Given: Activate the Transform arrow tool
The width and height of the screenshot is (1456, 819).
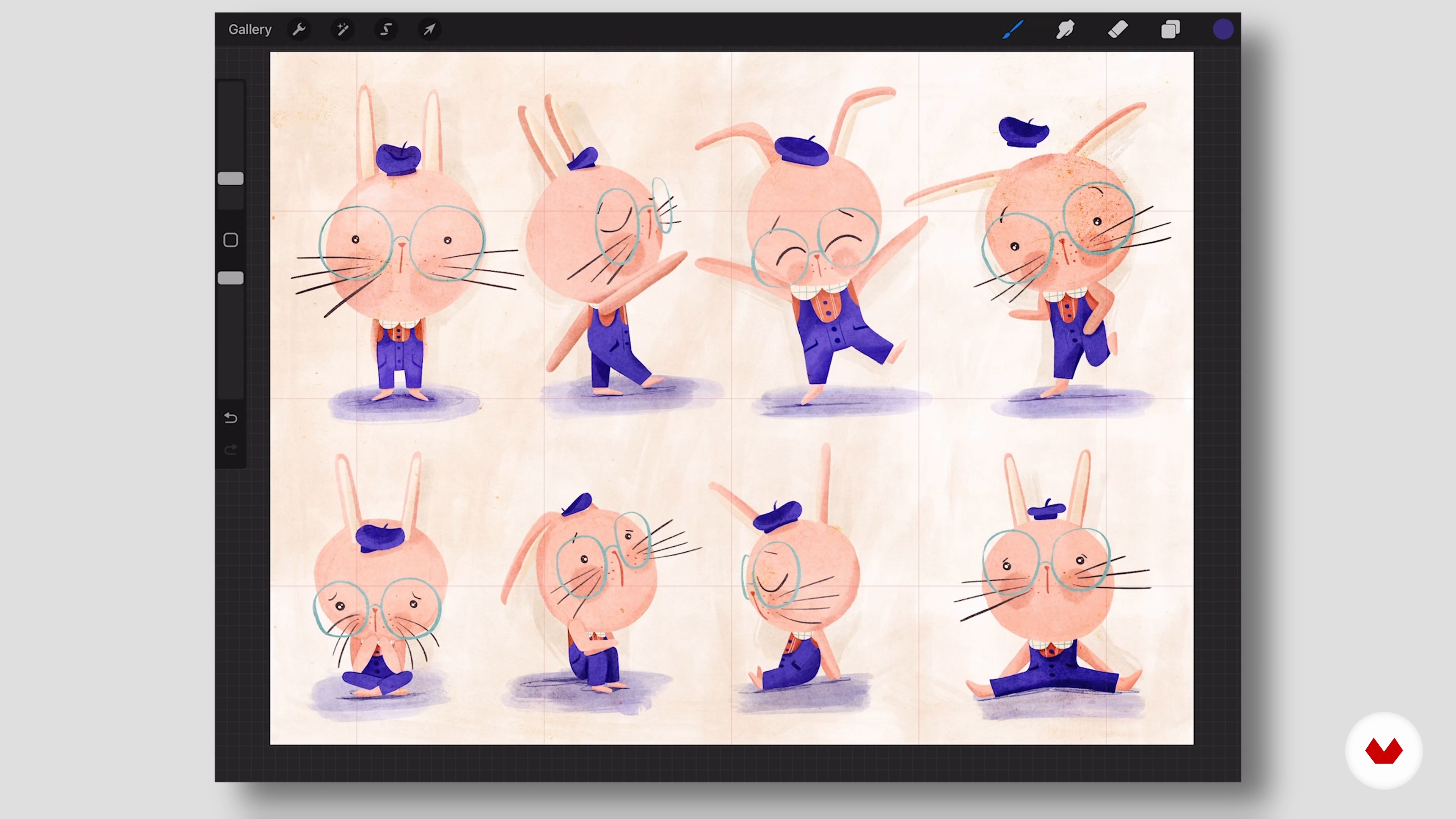Looking at the screenshot, I should tap(430, 30).
